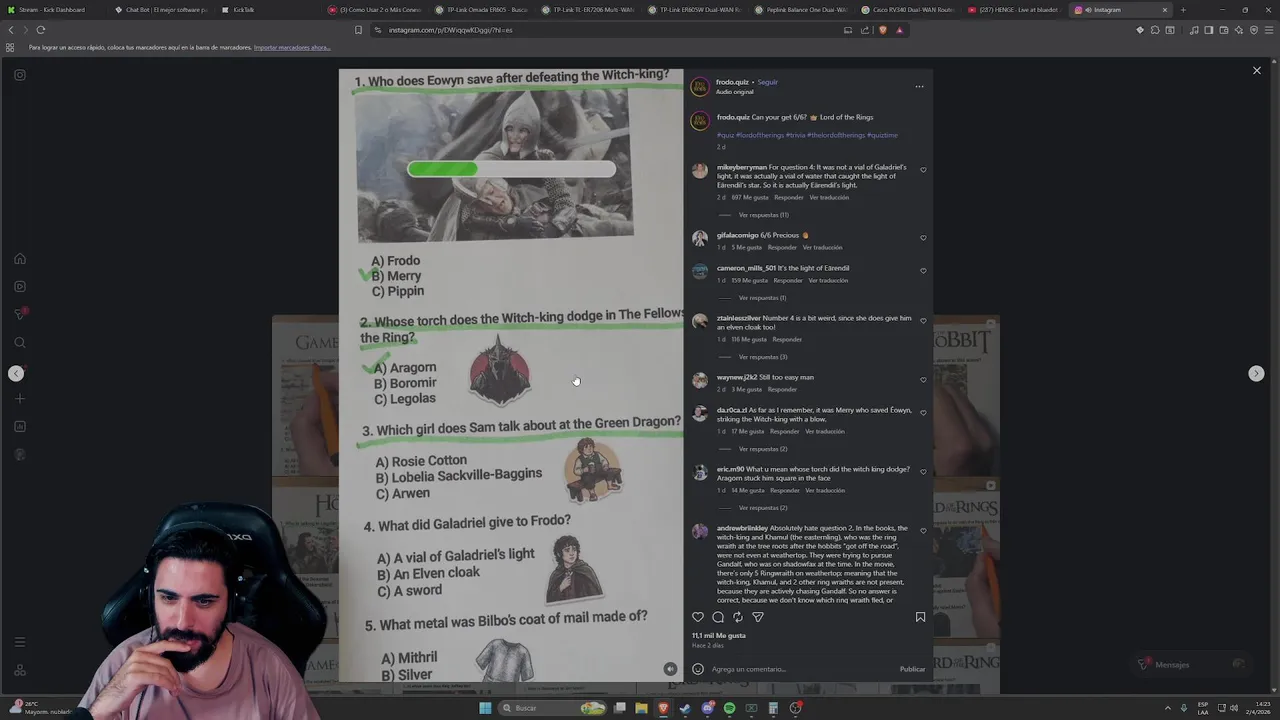Like waynewj2k2's comment
This screenshot has width=1280, height=720.
pos(923,380)
